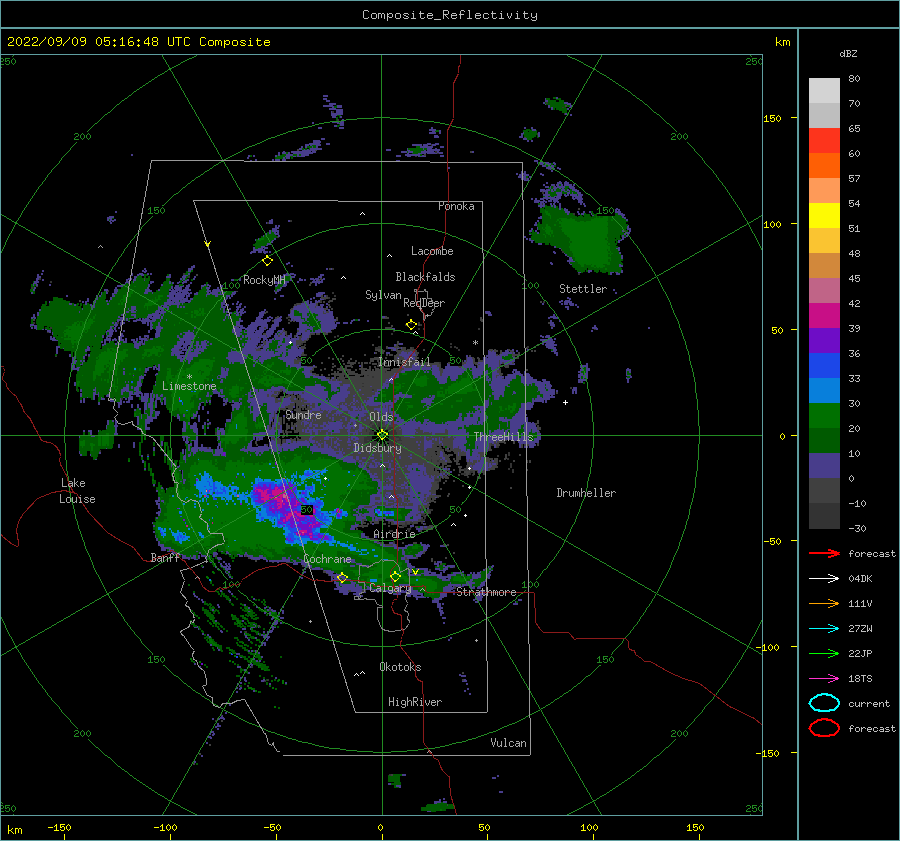Click the Calgary city label
Screen dimensions: 900x841
pyautogui.click(x=390, y=588)
